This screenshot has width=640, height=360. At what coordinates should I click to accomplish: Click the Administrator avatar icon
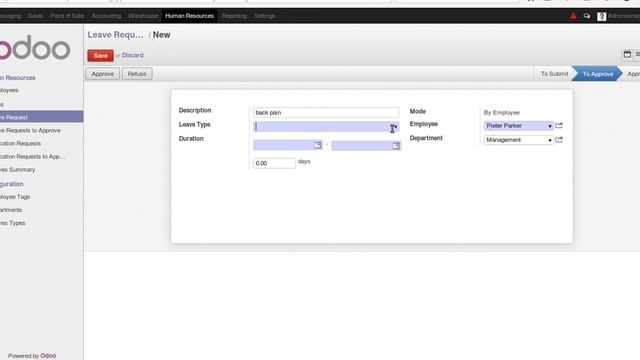click(601, 16)
